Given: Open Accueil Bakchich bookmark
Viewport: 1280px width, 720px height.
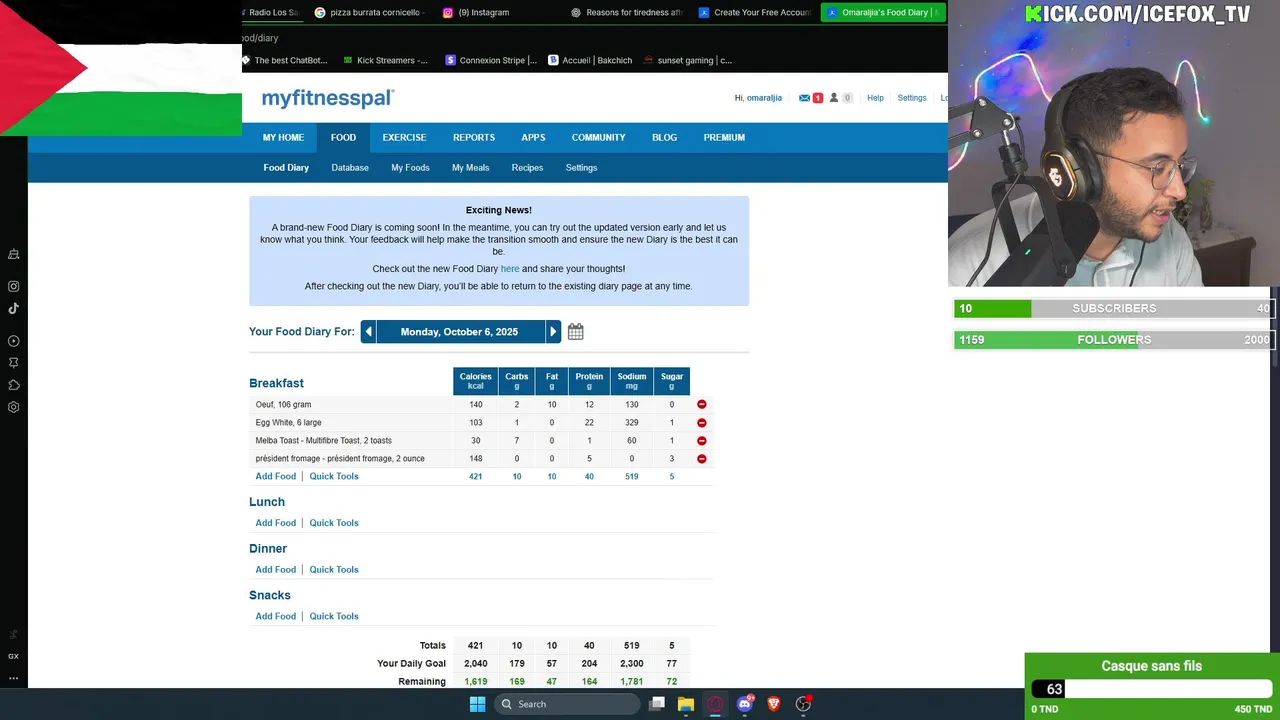Looking at the screenshot, I should (x=590, y=60).
